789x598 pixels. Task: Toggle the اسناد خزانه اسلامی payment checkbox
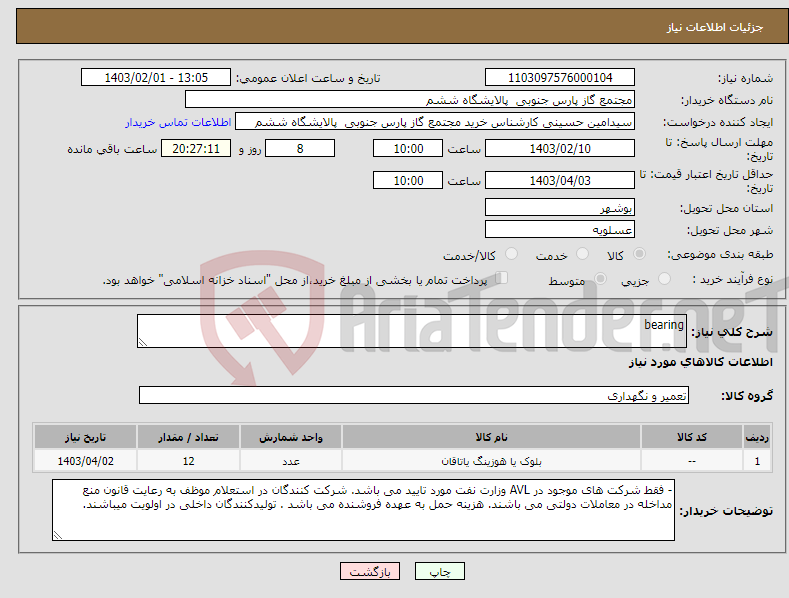click(501, 277)
